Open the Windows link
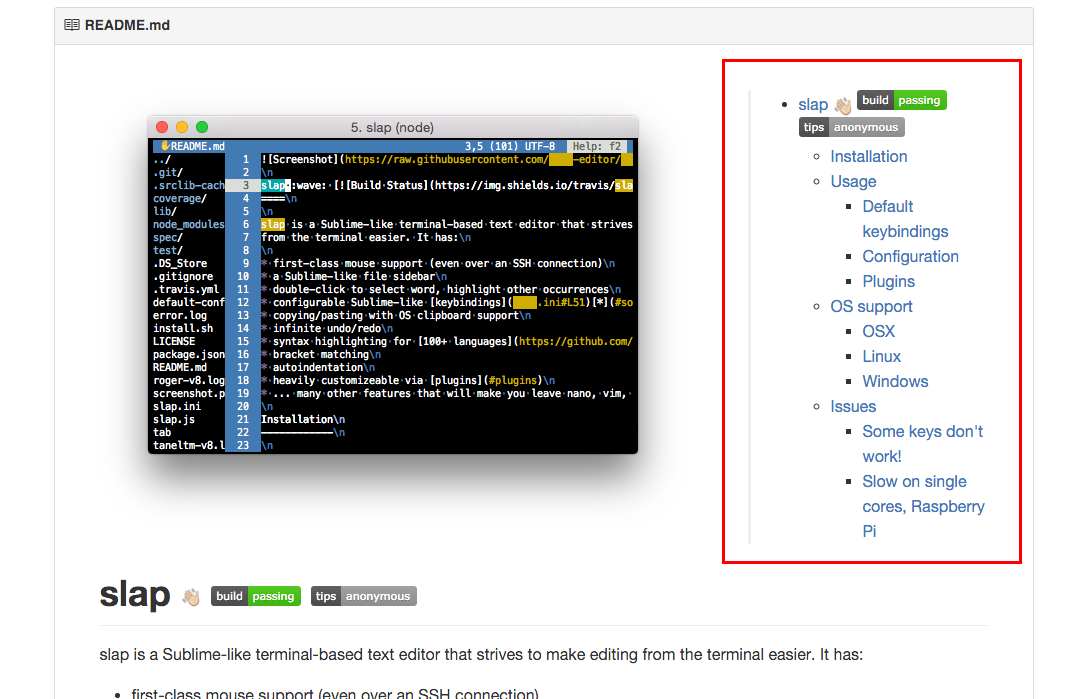1088x699 pixels. tap(895, 381)
